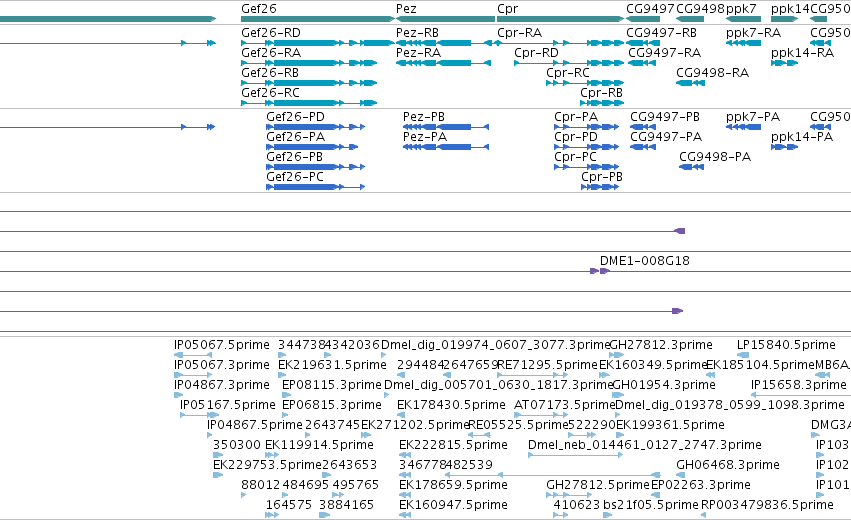Click EST IP15658.3prime
The height and width of the screenshot is (520, 851).
[x=798, y=385]
